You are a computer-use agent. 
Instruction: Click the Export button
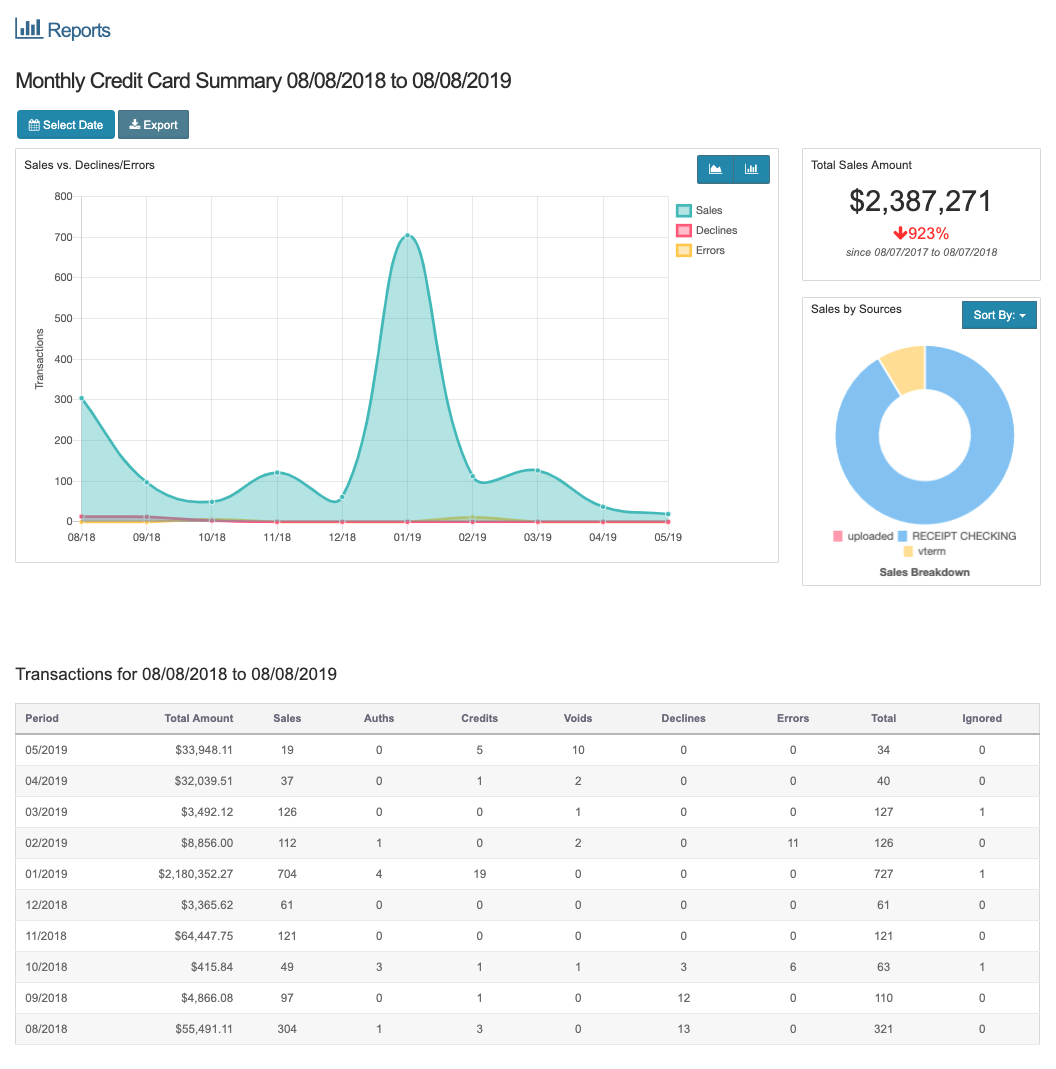point(153,124)
